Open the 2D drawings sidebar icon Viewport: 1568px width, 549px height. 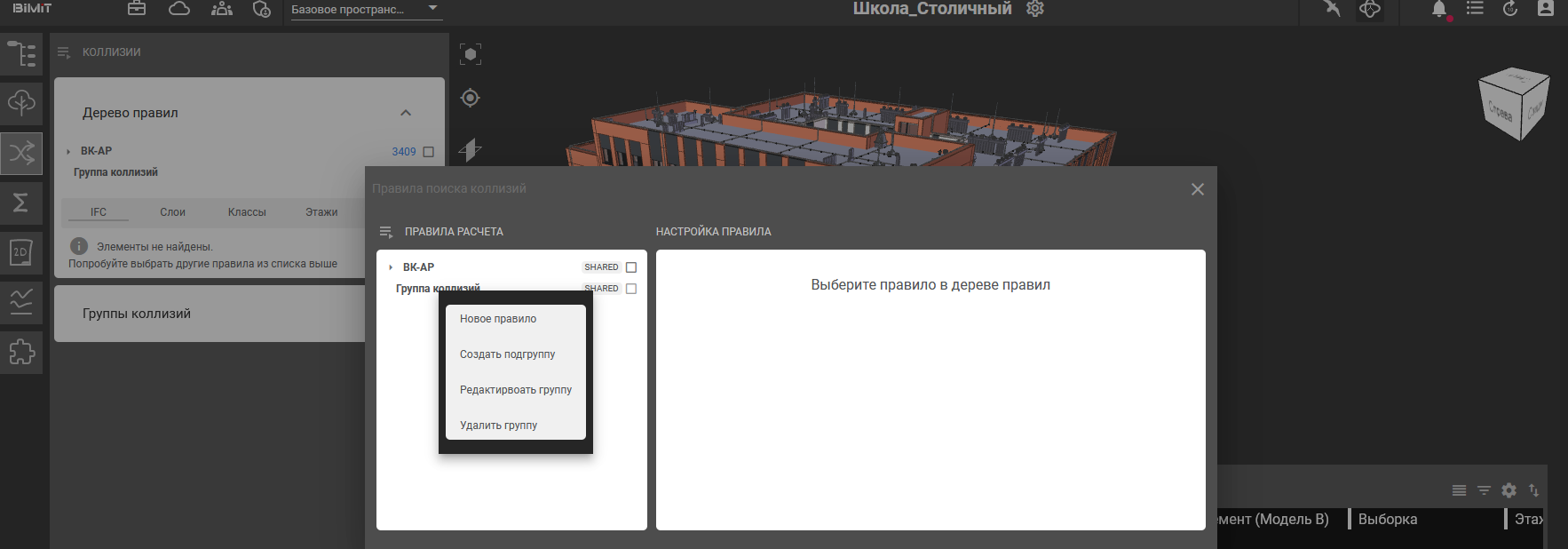click(21, 252)
